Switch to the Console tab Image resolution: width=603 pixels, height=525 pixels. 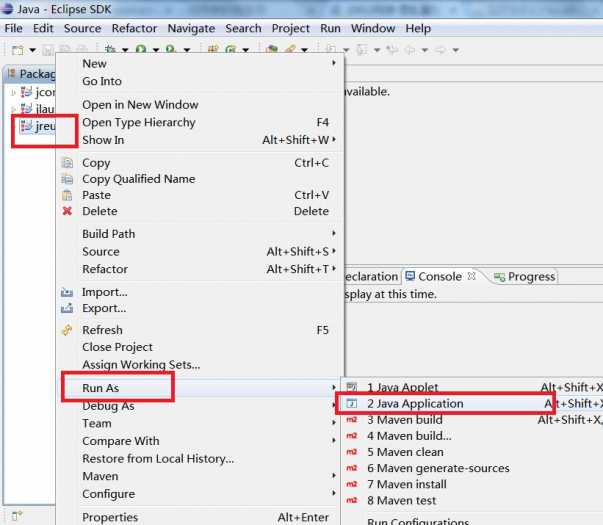tap(440, 277)
